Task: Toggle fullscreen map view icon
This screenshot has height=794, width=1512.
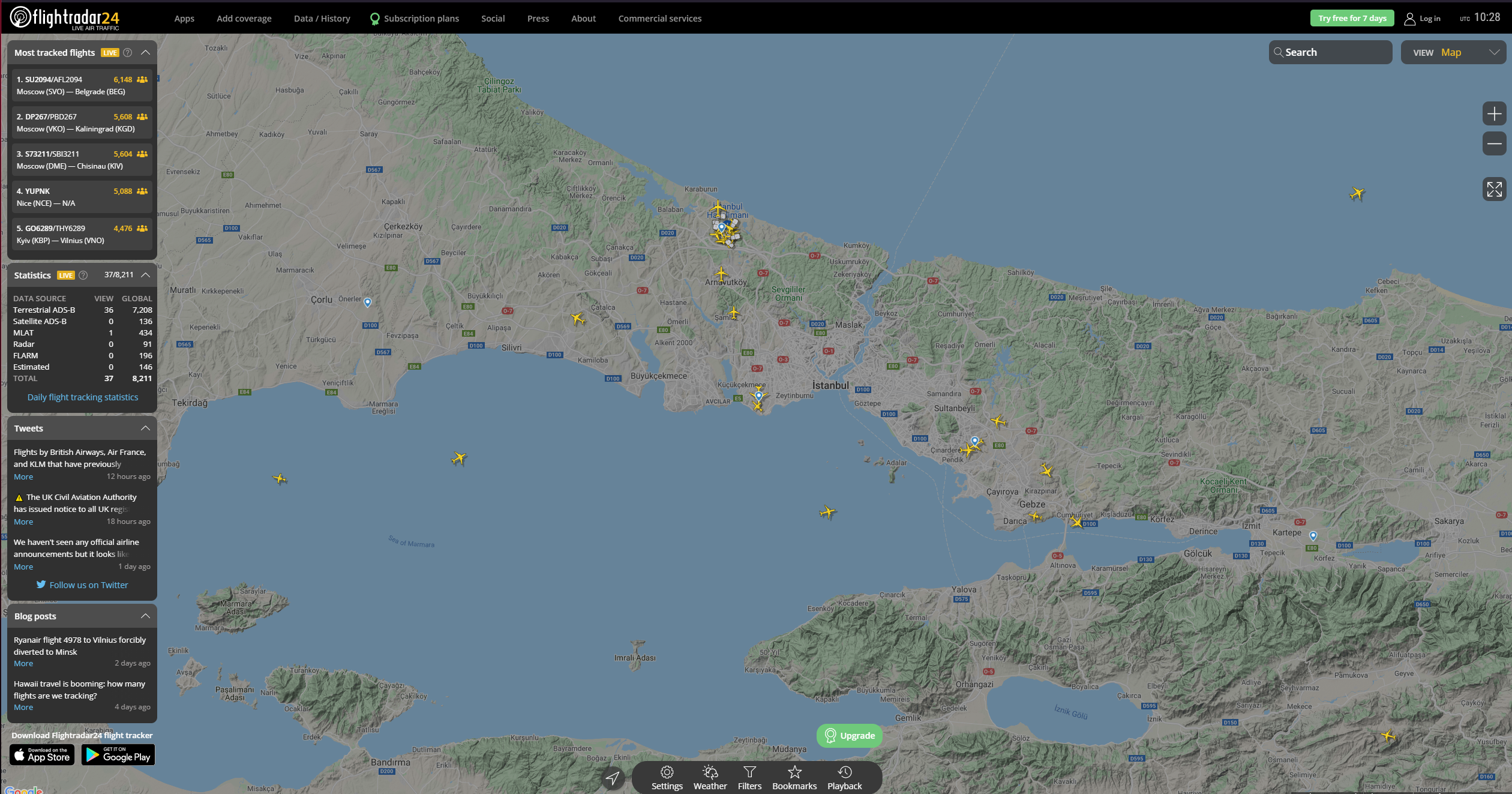Action: point(1494,189)
